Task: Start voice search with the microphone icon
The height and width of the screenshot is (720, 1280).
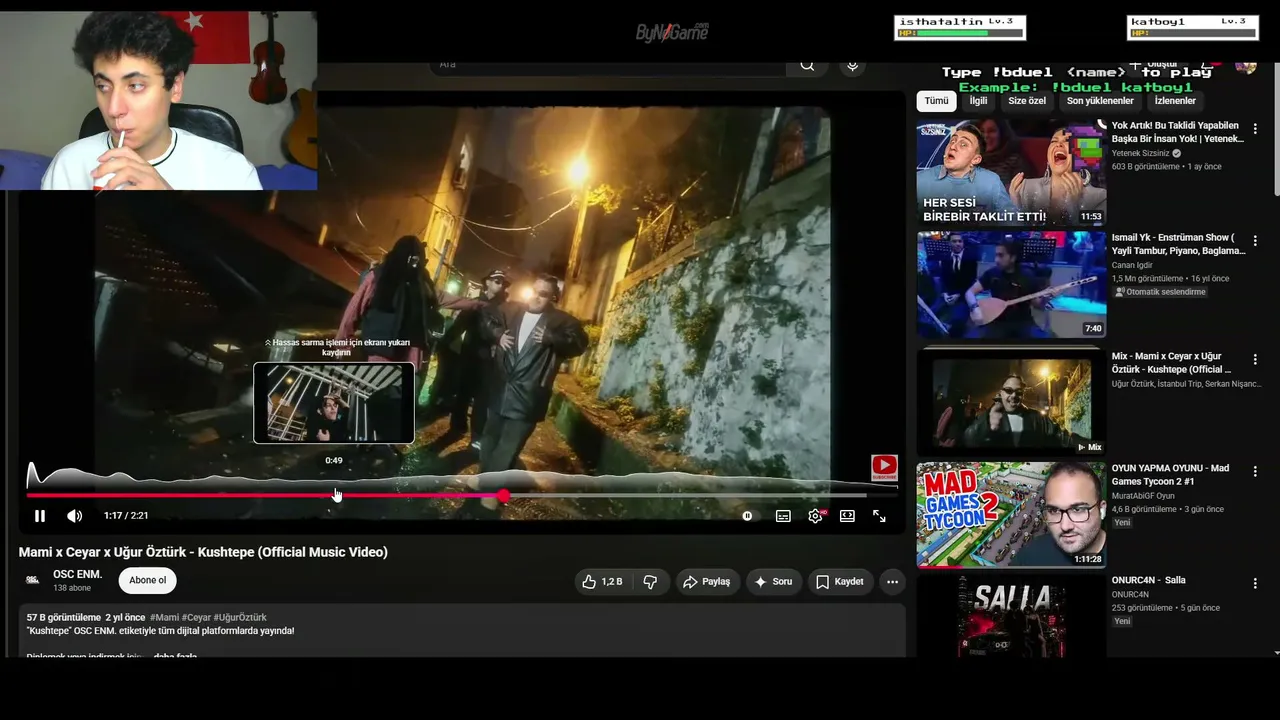Action: [x=852, y=65]
